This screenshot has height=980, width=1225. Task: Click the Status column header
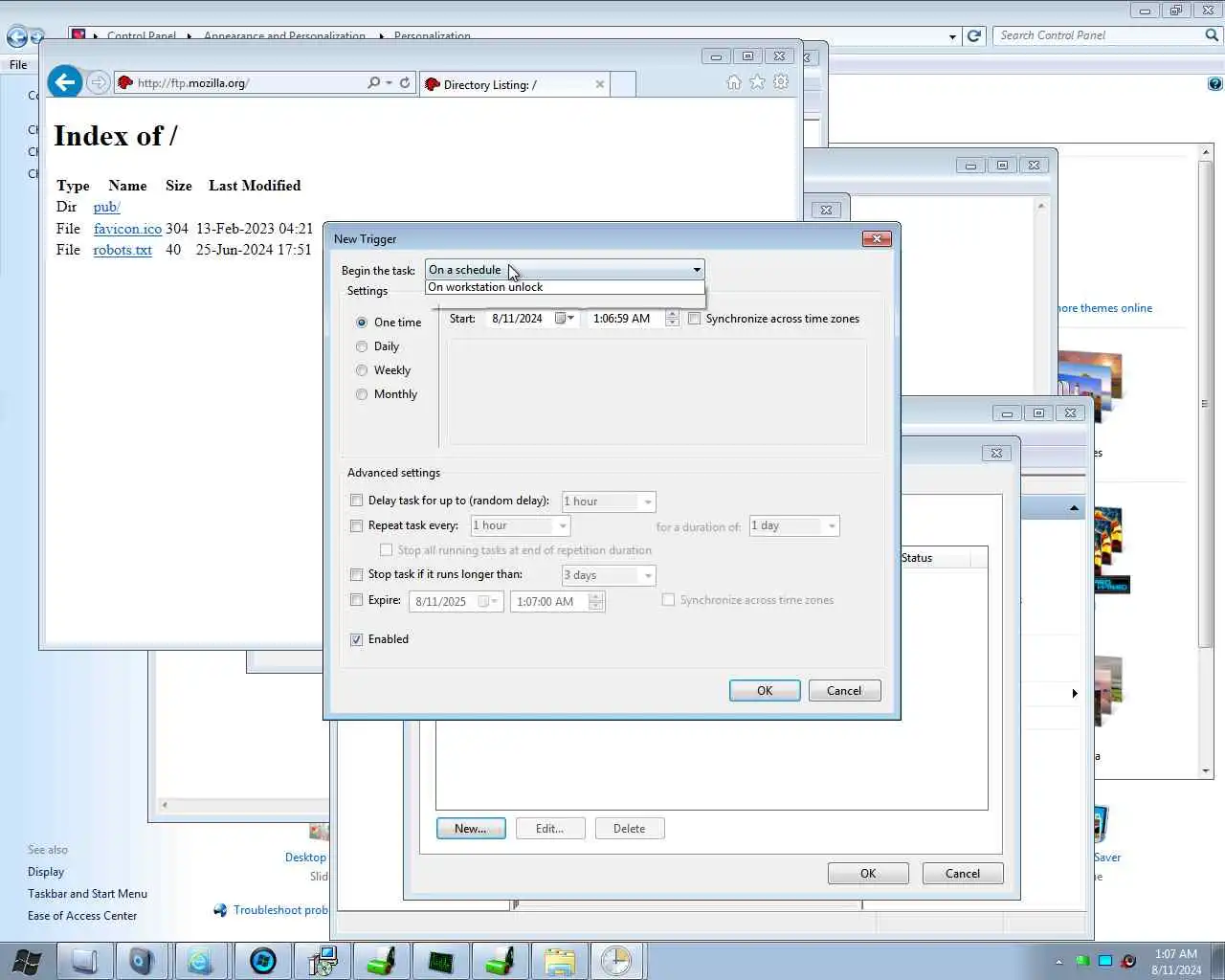(933, 558)
